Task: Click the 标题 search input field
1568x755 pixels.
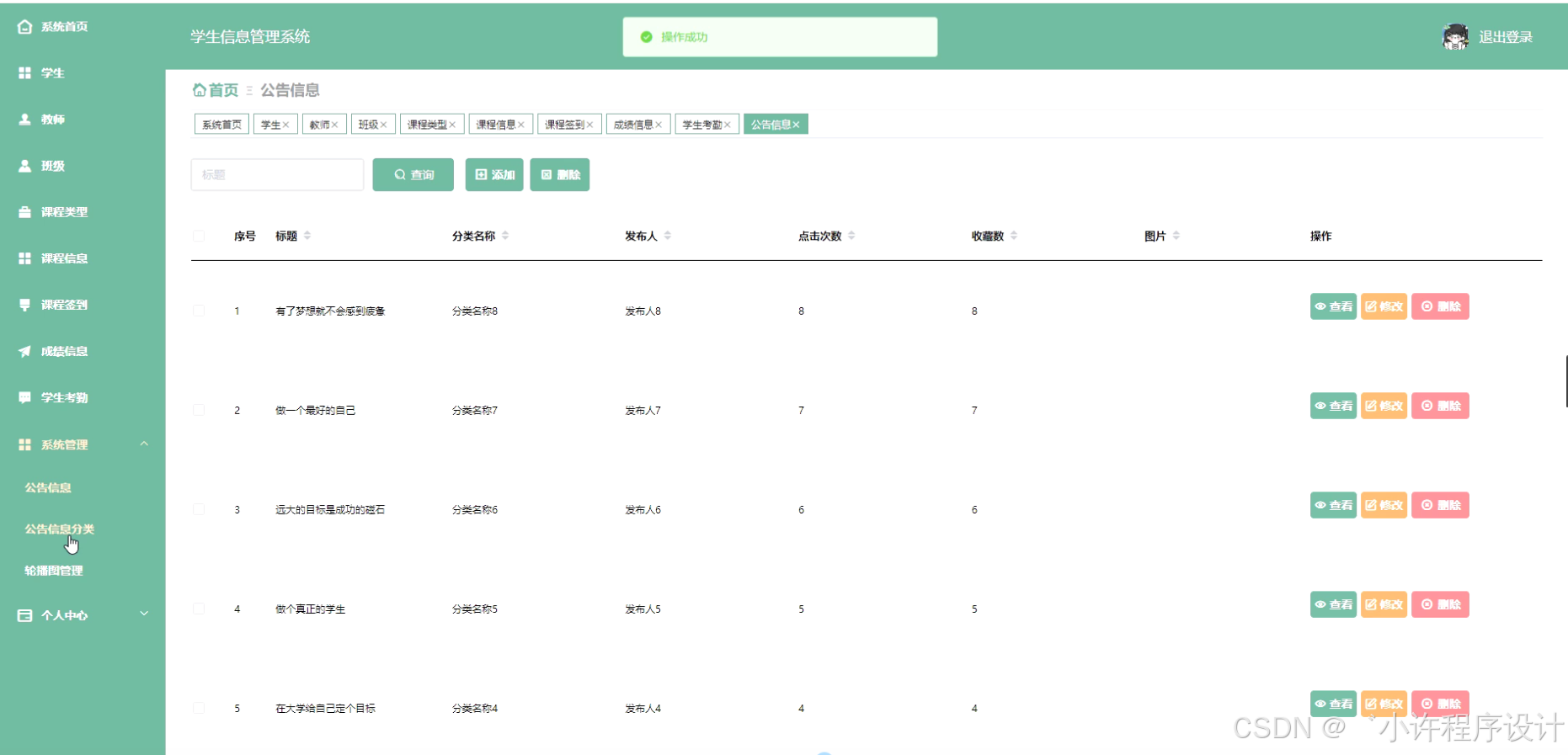Action: pos(277,174)
